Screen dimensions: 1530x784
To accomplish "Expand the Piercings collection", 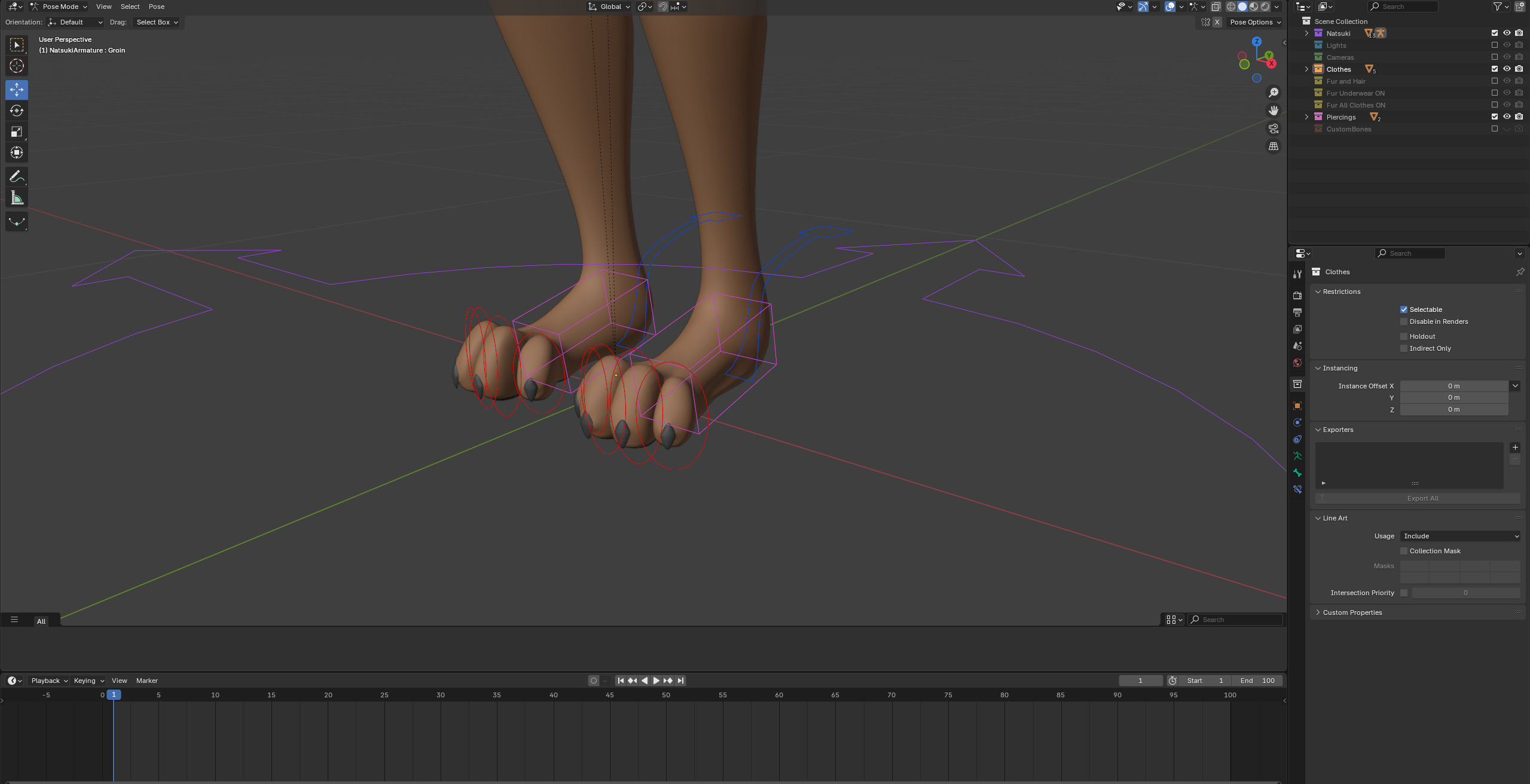I will coord(1307,117).
